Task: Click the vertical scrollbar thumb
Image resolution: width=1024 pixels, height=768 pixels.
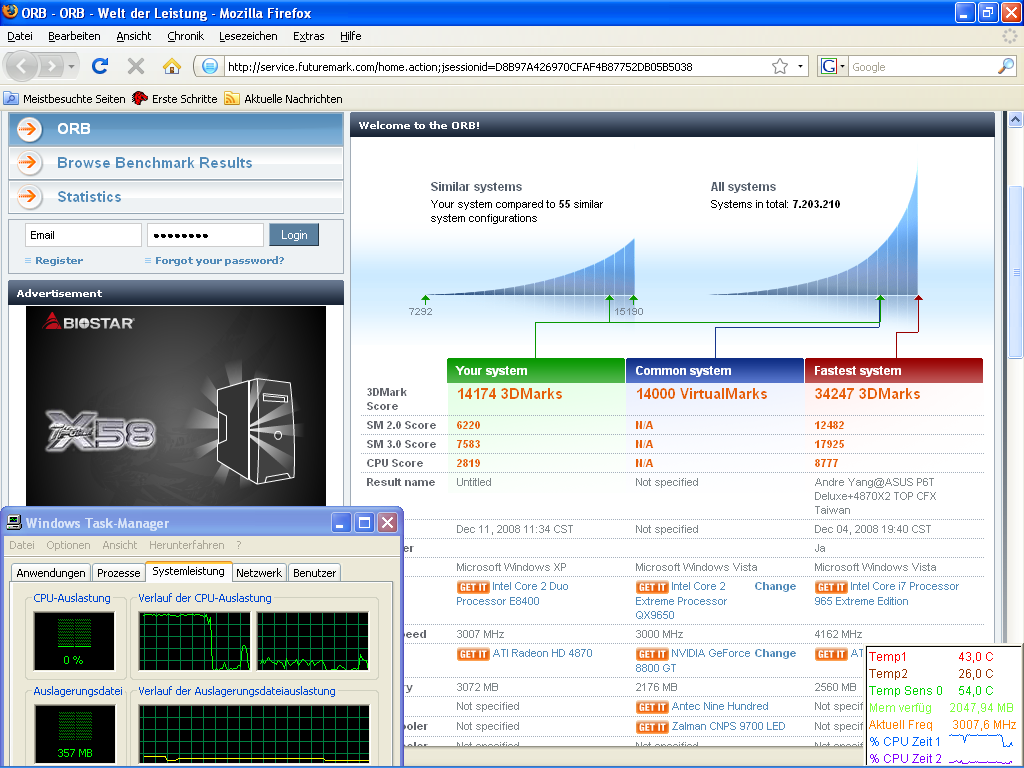Action: pos(1016,270)
